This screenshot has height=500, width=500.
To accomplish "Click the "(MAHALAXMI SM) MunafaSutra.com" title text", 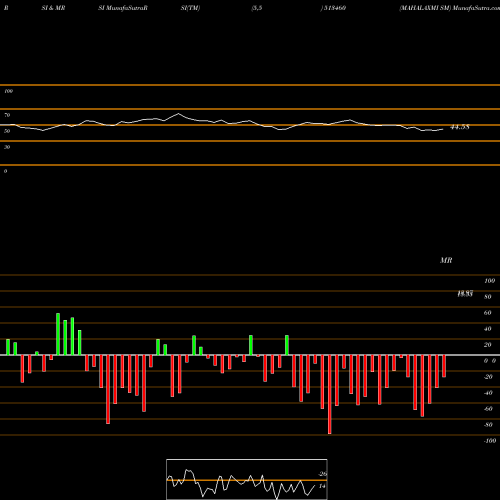I will pos(449,8).
